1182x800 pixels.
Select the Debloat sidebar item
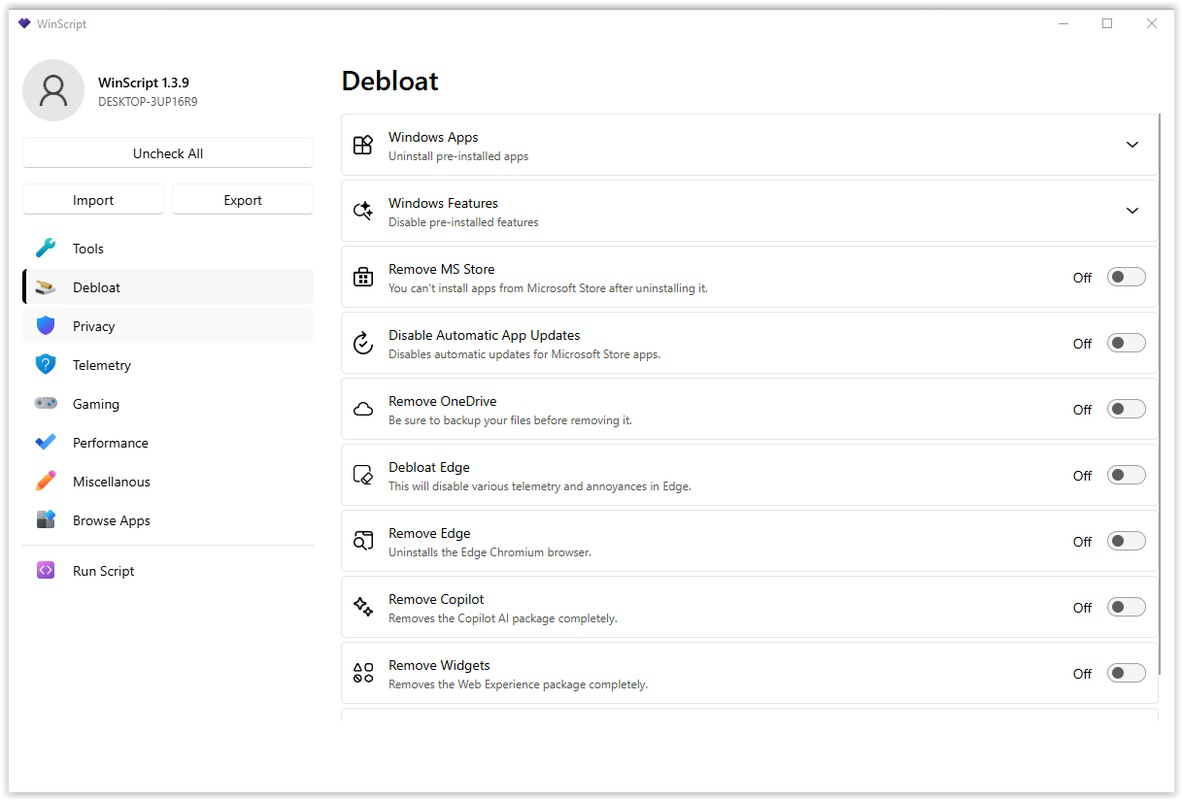click(x=168, y=287)
